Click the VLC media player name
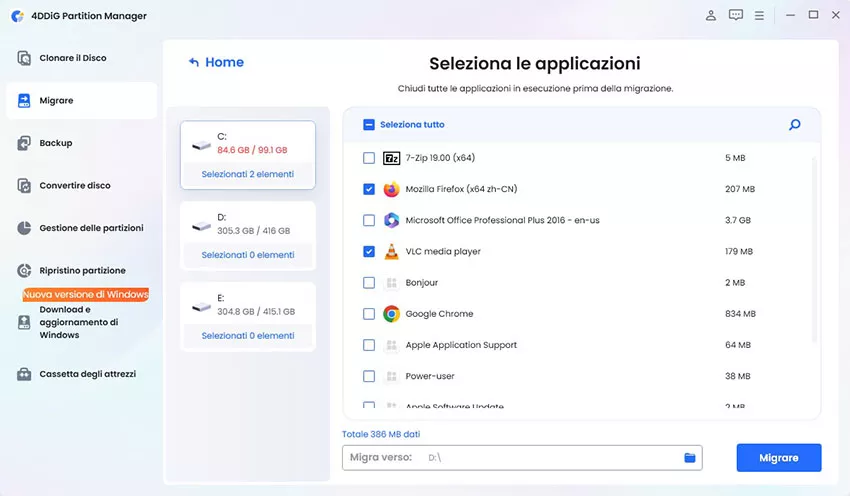This screenshot has height=496, width=850. pos(443,252)
